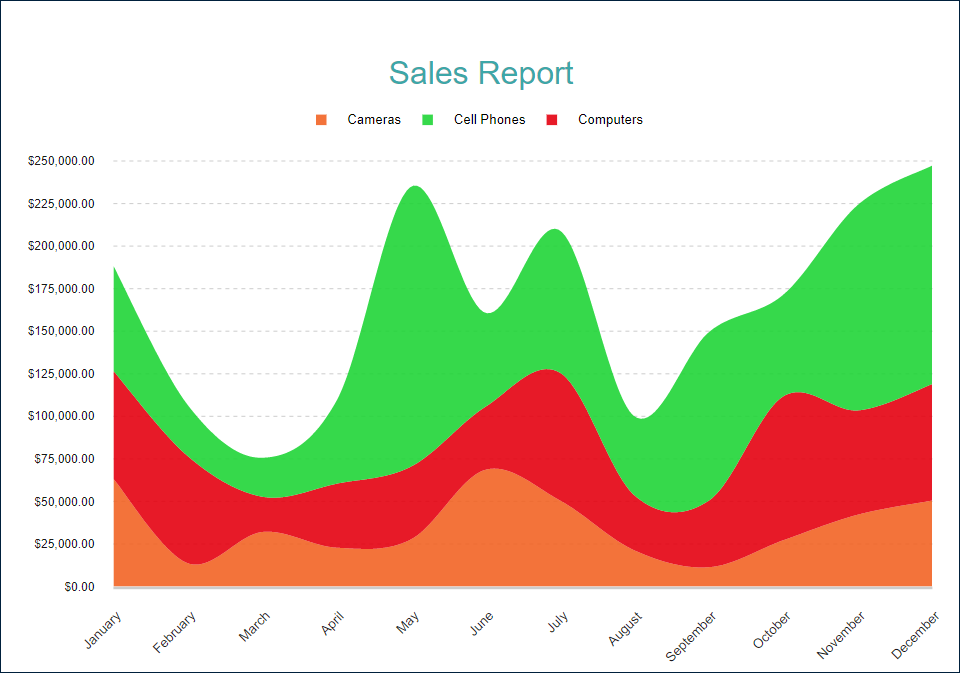
Task: Click the May axis label
Action: 408,625
